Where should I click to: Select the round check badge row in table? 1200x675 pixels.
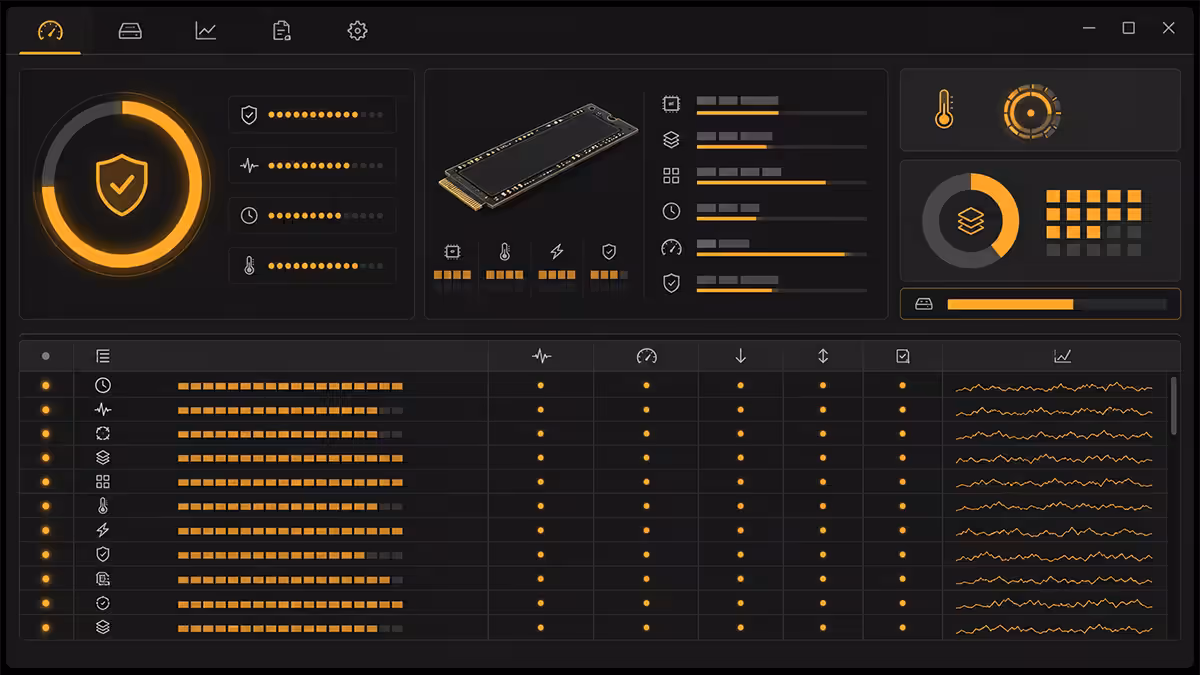593,603
